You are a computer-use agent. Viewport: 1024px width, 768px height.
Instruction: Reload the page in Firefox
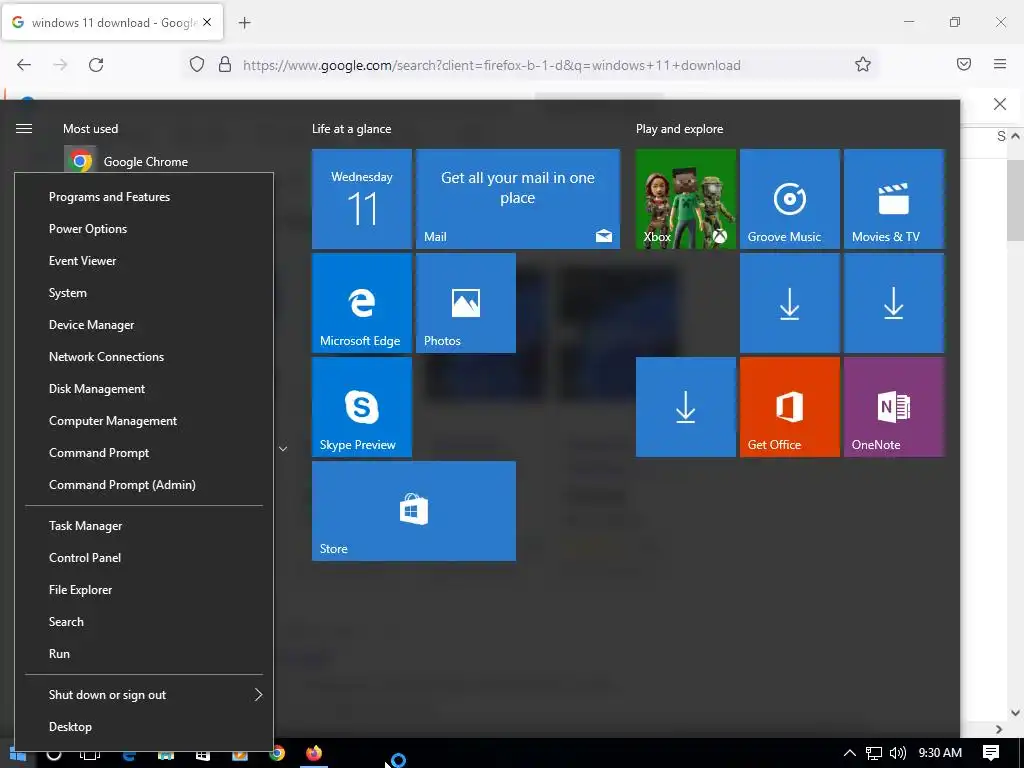[96, 65]
